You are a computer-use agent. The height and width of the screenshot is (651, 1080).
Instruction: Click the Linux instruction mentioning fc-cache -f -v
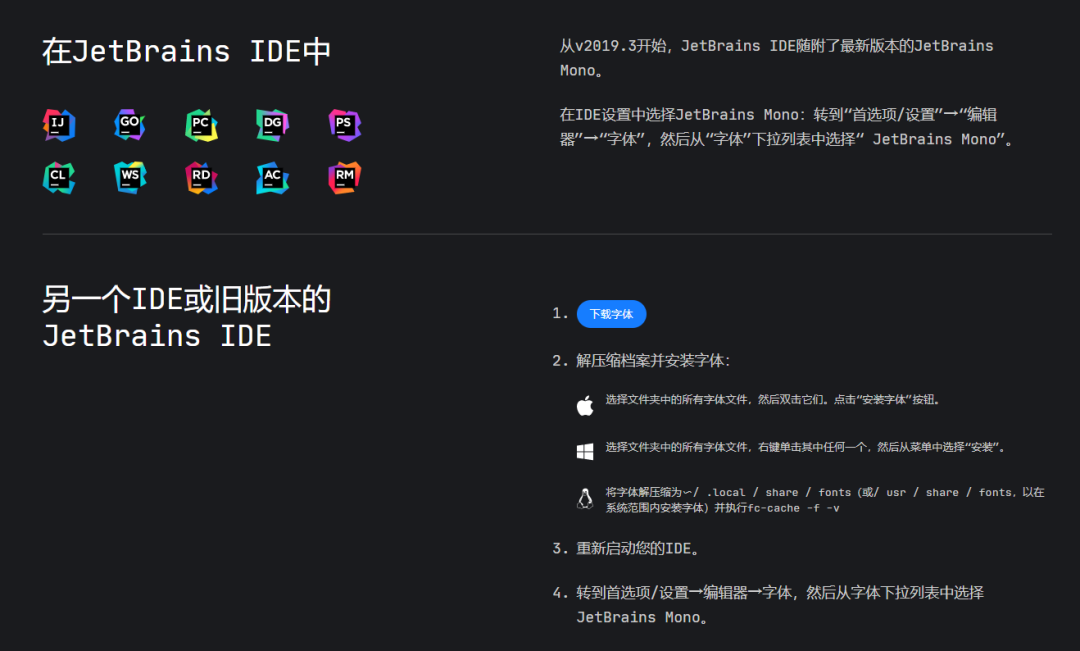pos(824,500)
